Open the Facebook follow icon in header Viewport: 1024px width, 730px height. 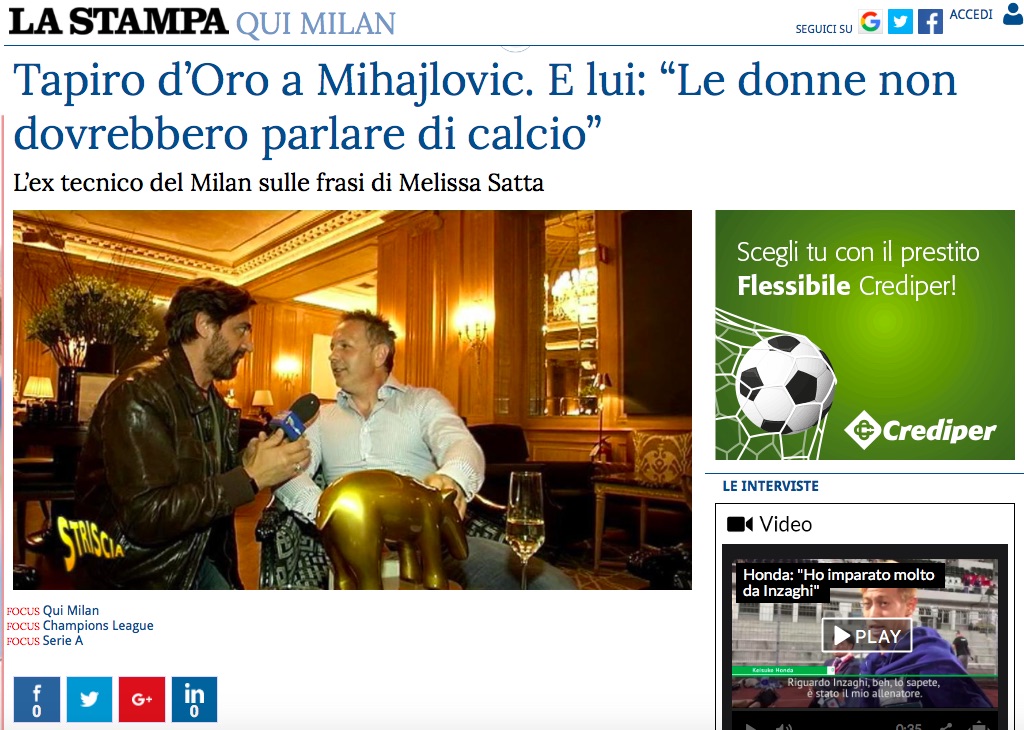coord(930,22)
